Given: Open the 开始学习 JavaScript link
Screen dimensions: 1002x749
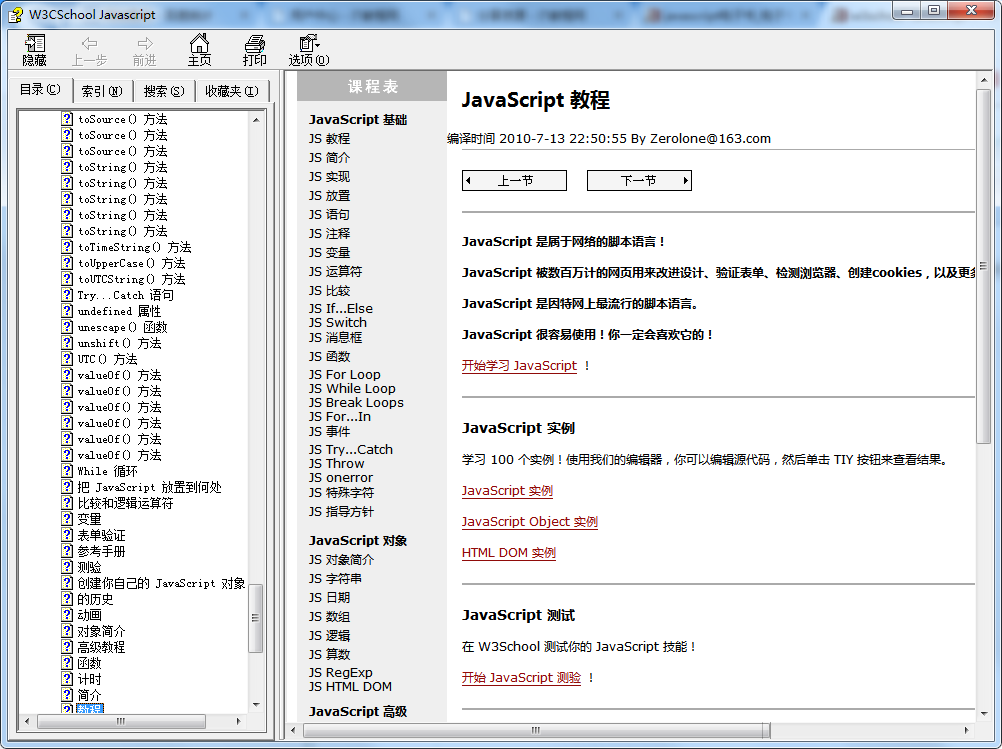Looking at the screenshot, I should click(x=519, y=366).
